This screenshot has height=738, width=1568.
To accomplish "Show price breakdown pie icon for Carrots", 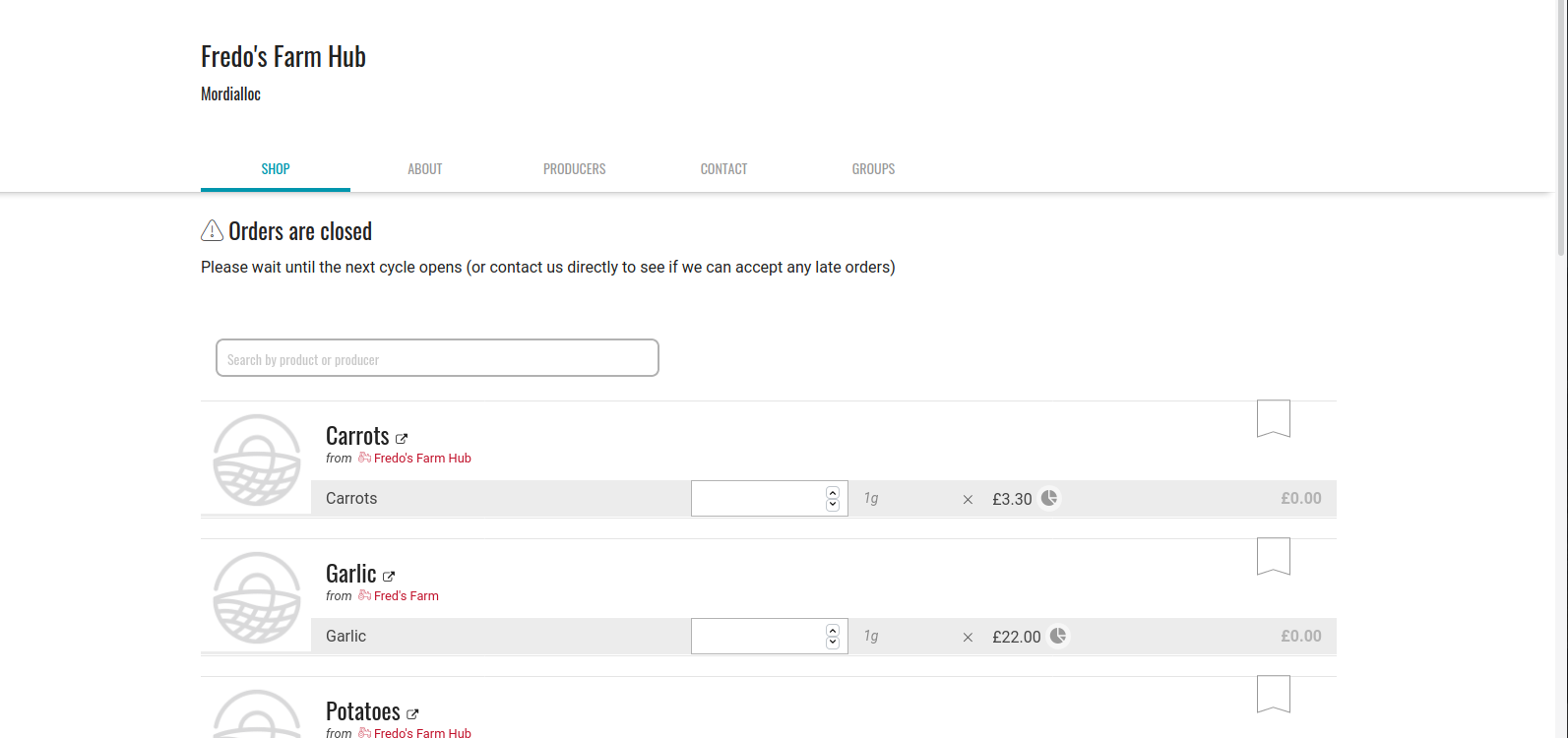I will click(x=1049, y=498).
